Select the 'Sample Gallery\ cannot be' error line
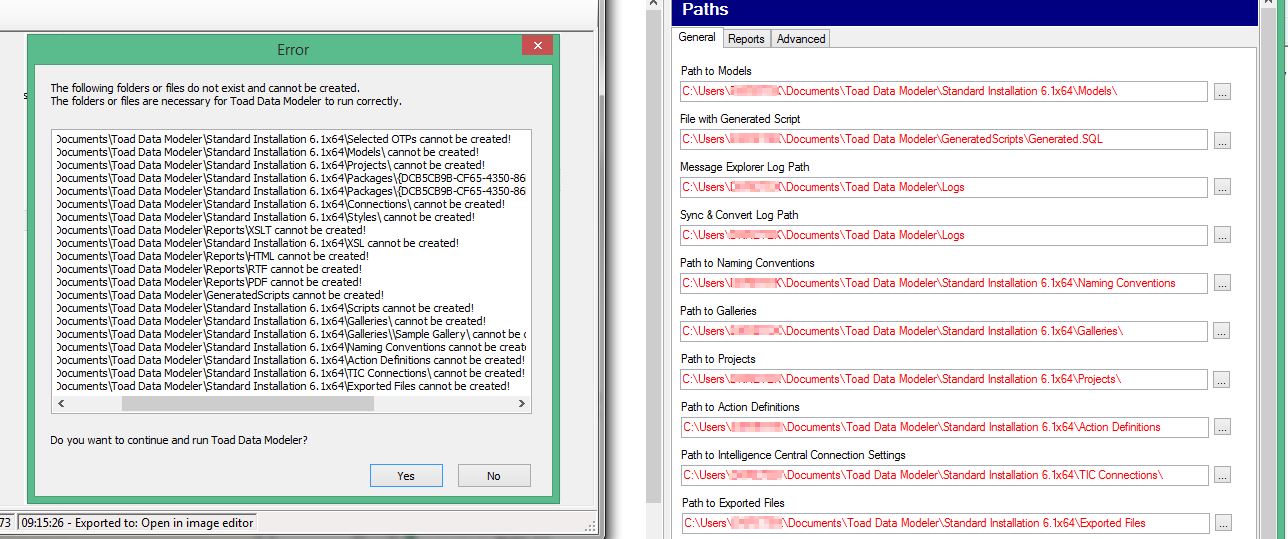 [290, 334]
